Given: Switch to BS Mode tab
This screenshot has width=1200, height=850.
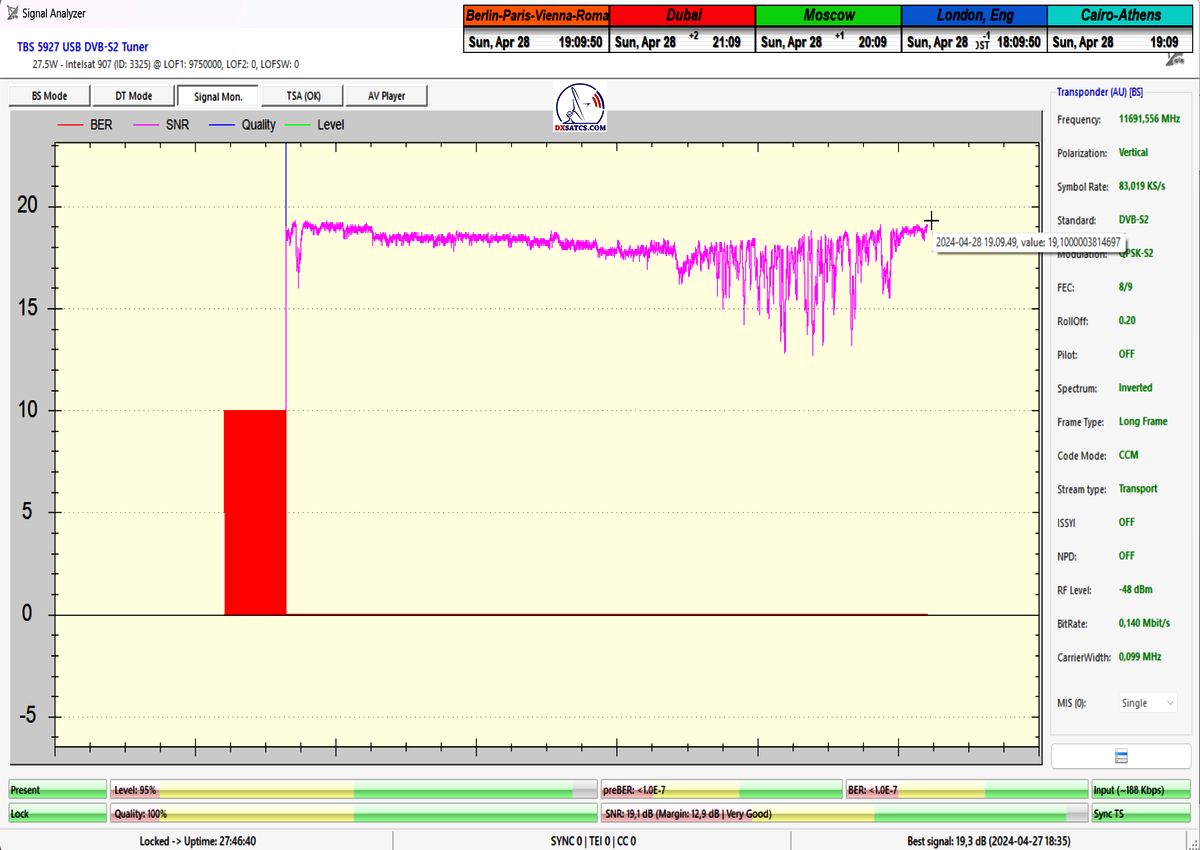Looking at the screenshot, I should (49, 96).
